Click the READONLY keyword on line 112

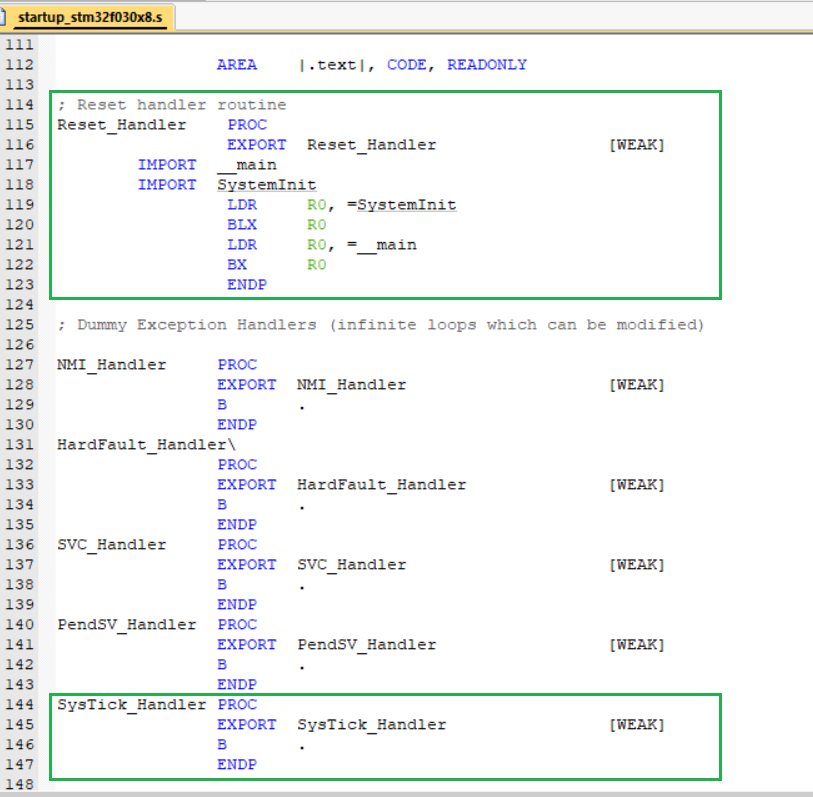click(x=487, y=65)
